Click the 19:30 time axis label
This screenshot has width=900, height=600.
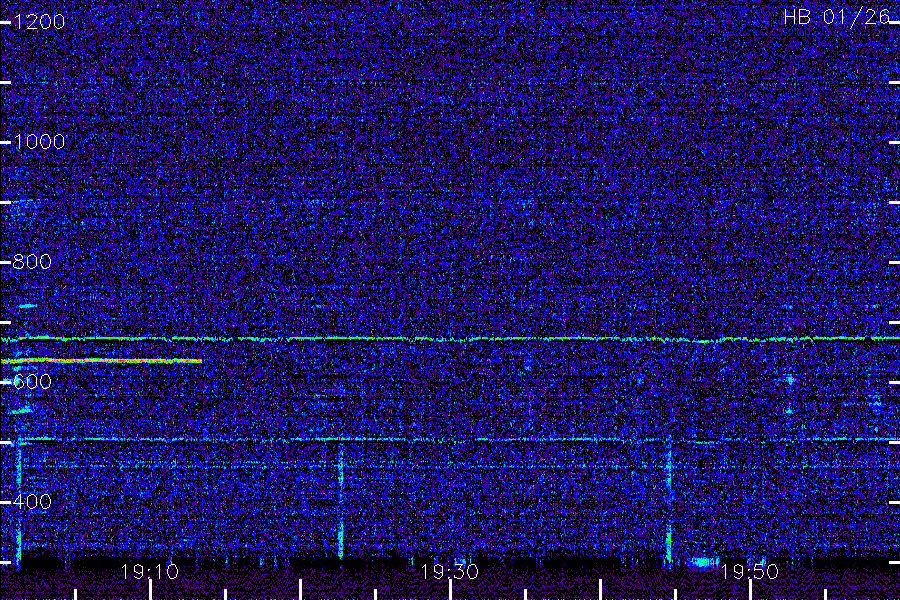[449, 572]
